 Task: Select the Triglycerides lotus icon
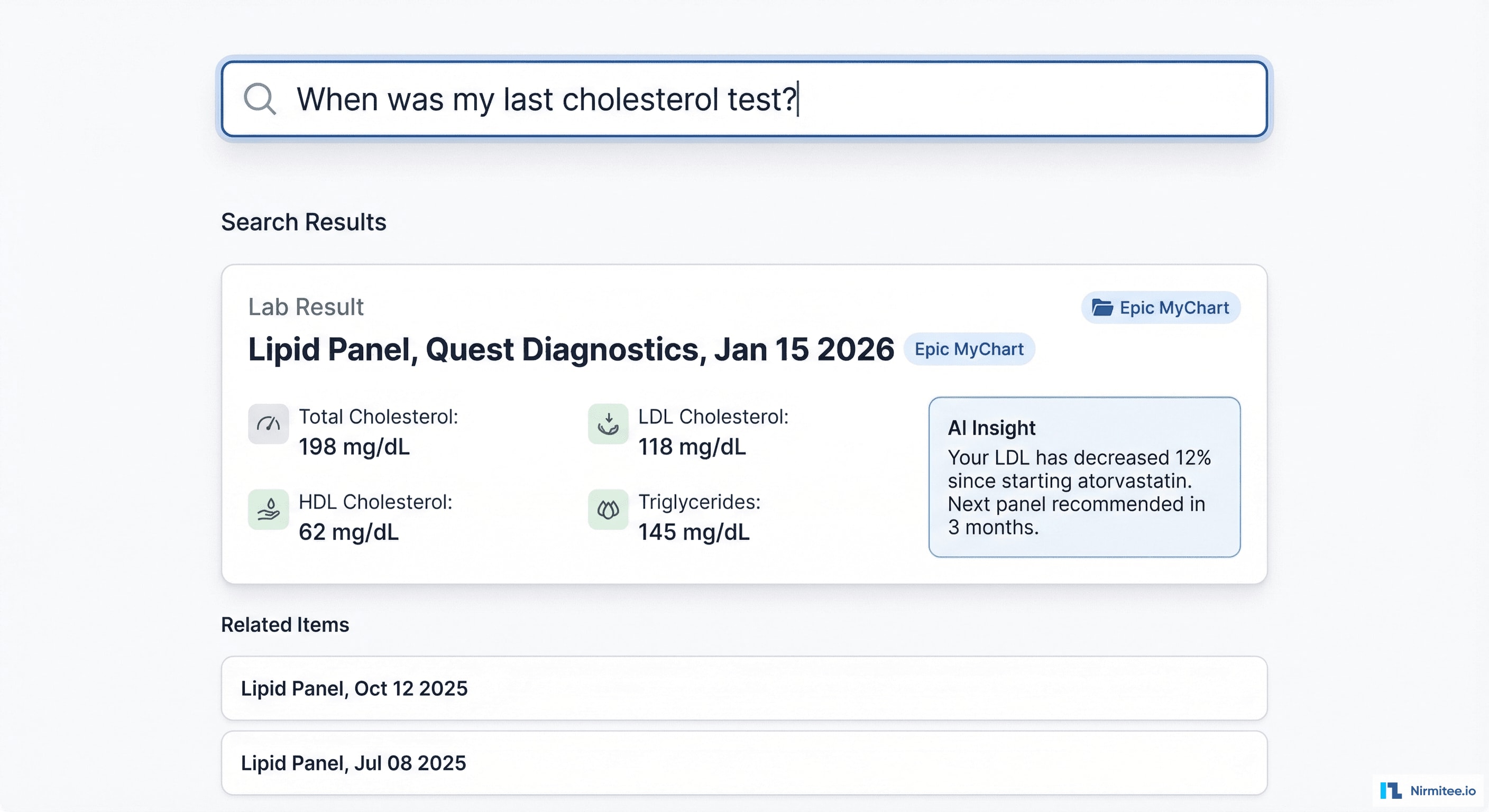(608, 510)
